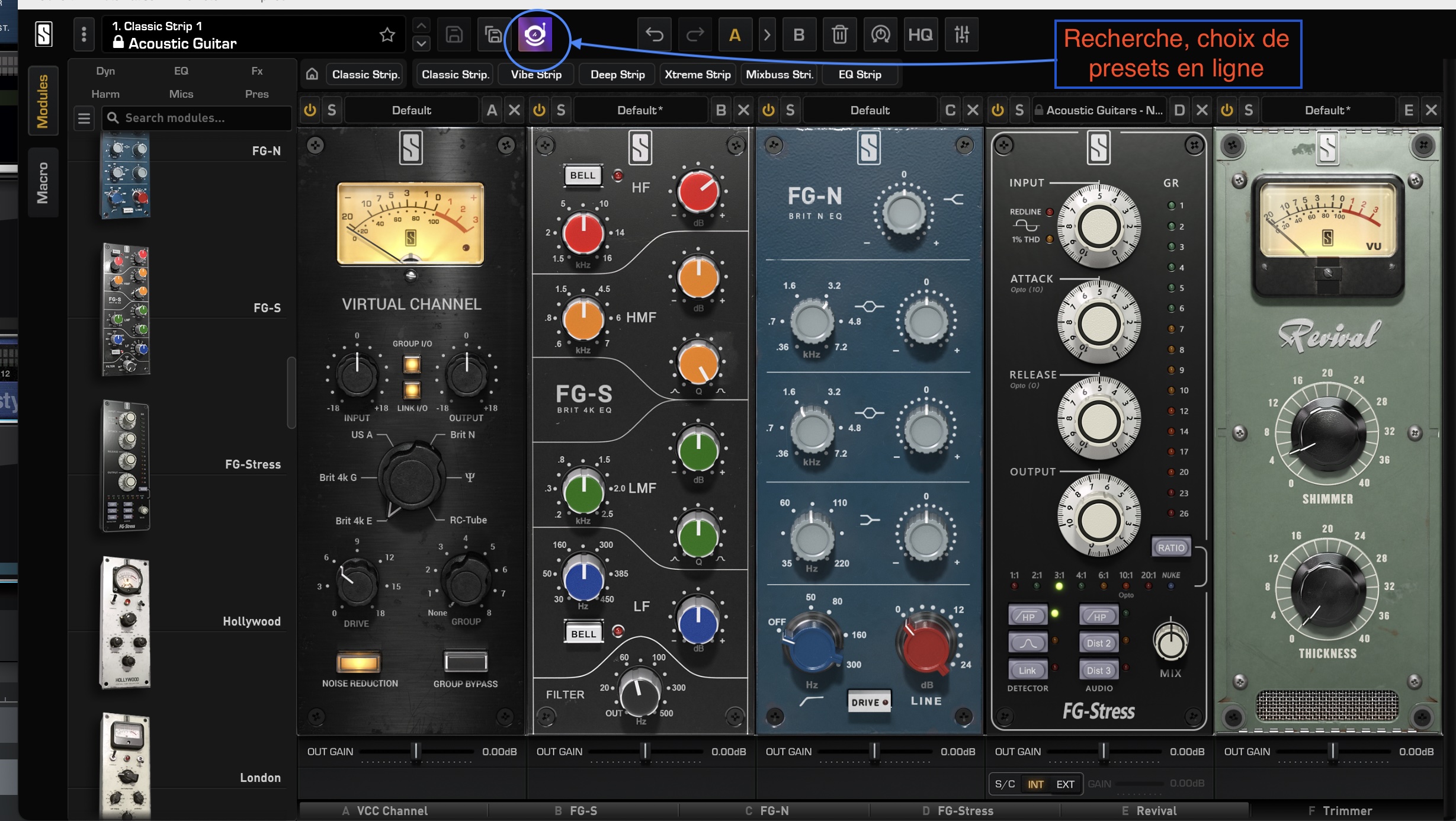Favorite the Acoustic Guitar preset star
The height and width of the screenshot is (821, 1456).
pyautogui.click(x=387, y=35)
